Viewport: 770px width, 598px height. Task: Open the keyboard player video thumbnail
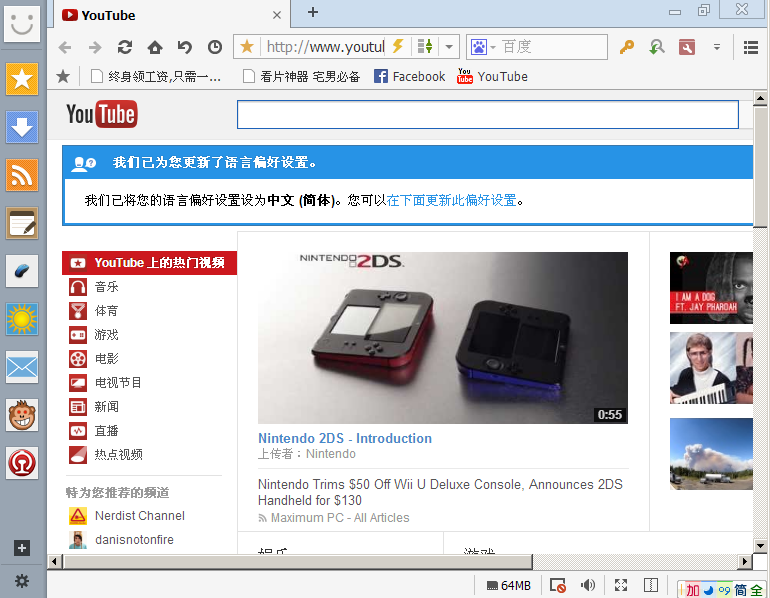pos(711,368)
